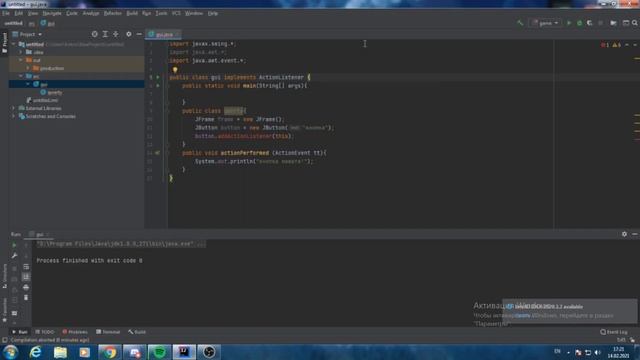Viewport: 640px width, 360px height.
Task: Open the run configuration dropdown
Action: [545, 23]
